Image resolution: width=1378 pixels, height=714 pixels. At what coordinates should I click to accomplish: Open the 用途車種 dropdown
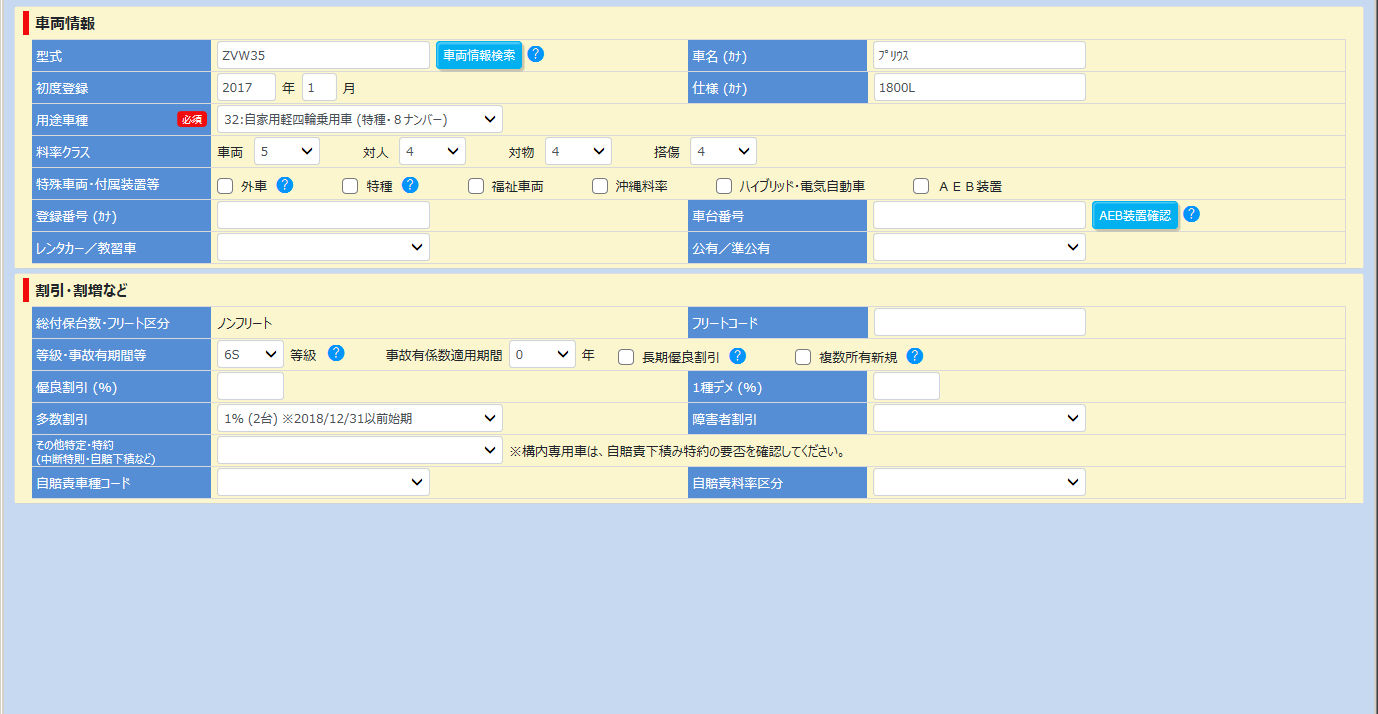coord(360,120)
